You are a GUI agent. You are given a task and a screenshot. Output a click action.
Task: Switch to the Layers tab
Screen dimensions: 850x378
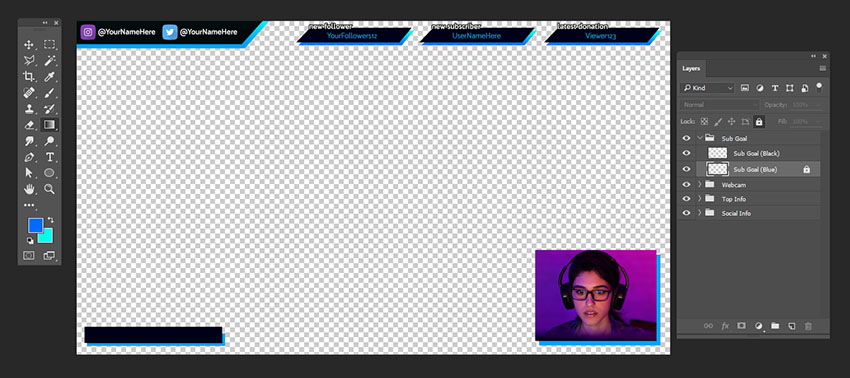691,69
